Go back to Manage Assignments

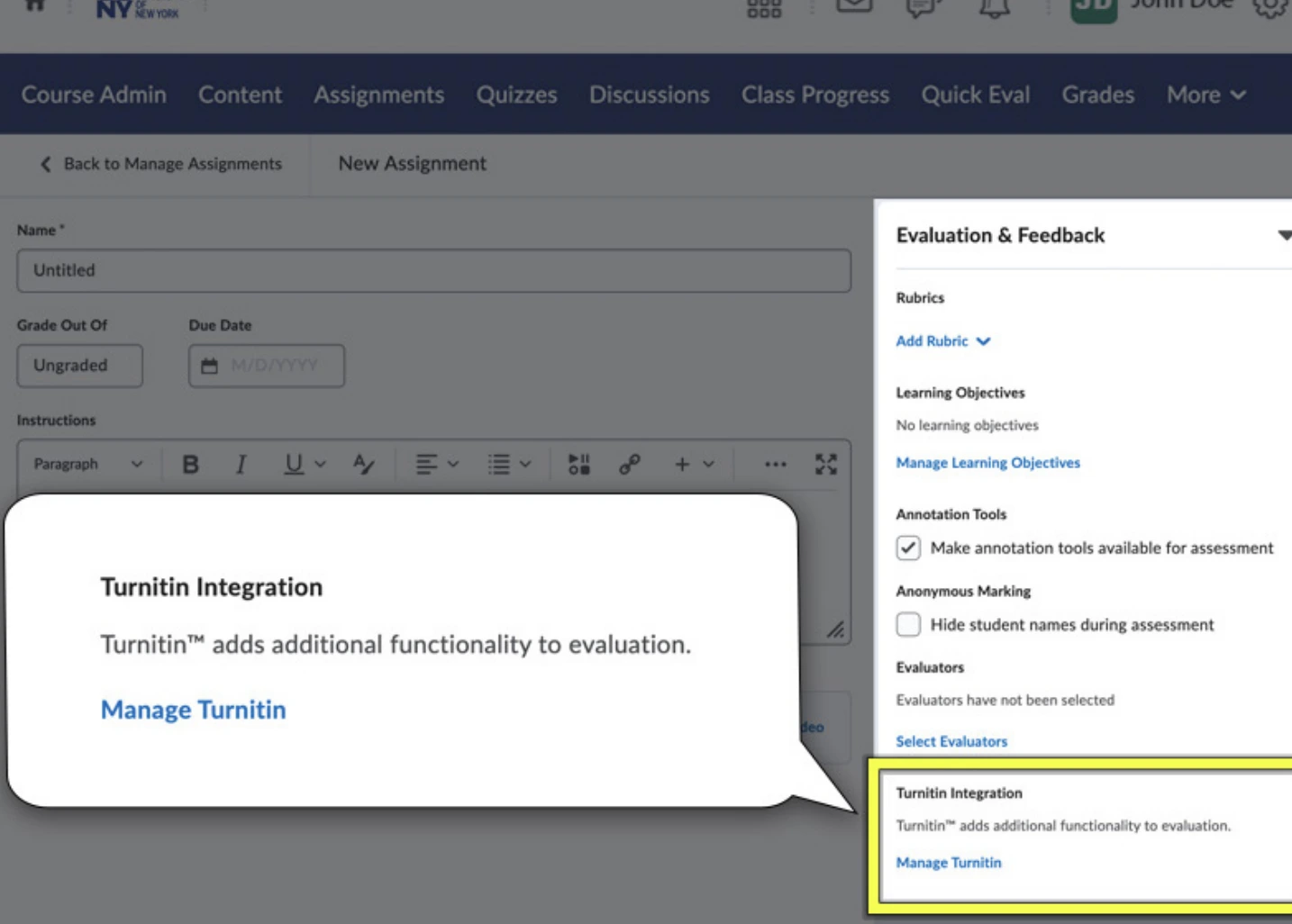click(161, 164)
